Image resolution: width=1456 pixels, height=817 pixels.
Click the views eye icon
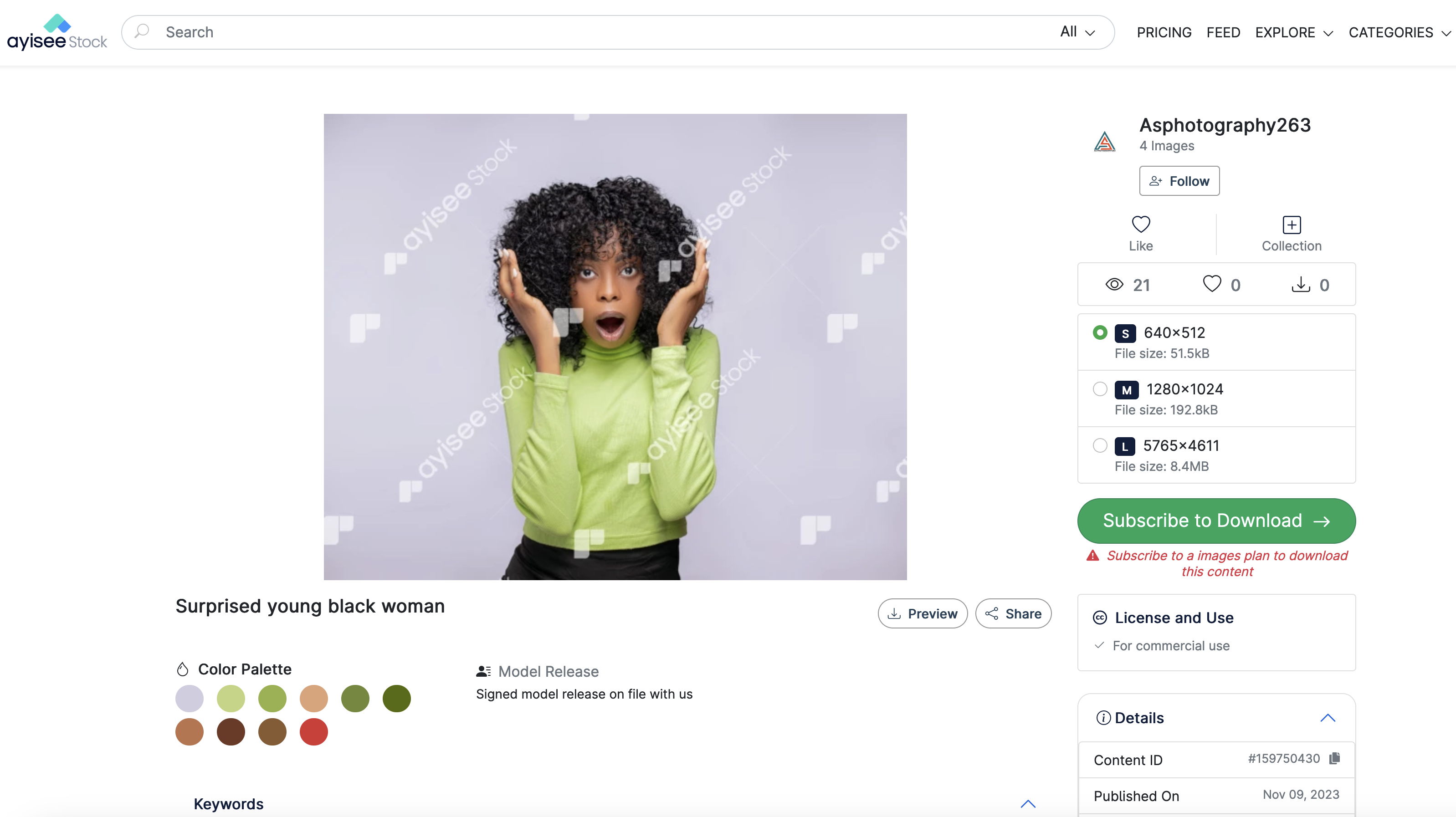[x=1114, y=284]
